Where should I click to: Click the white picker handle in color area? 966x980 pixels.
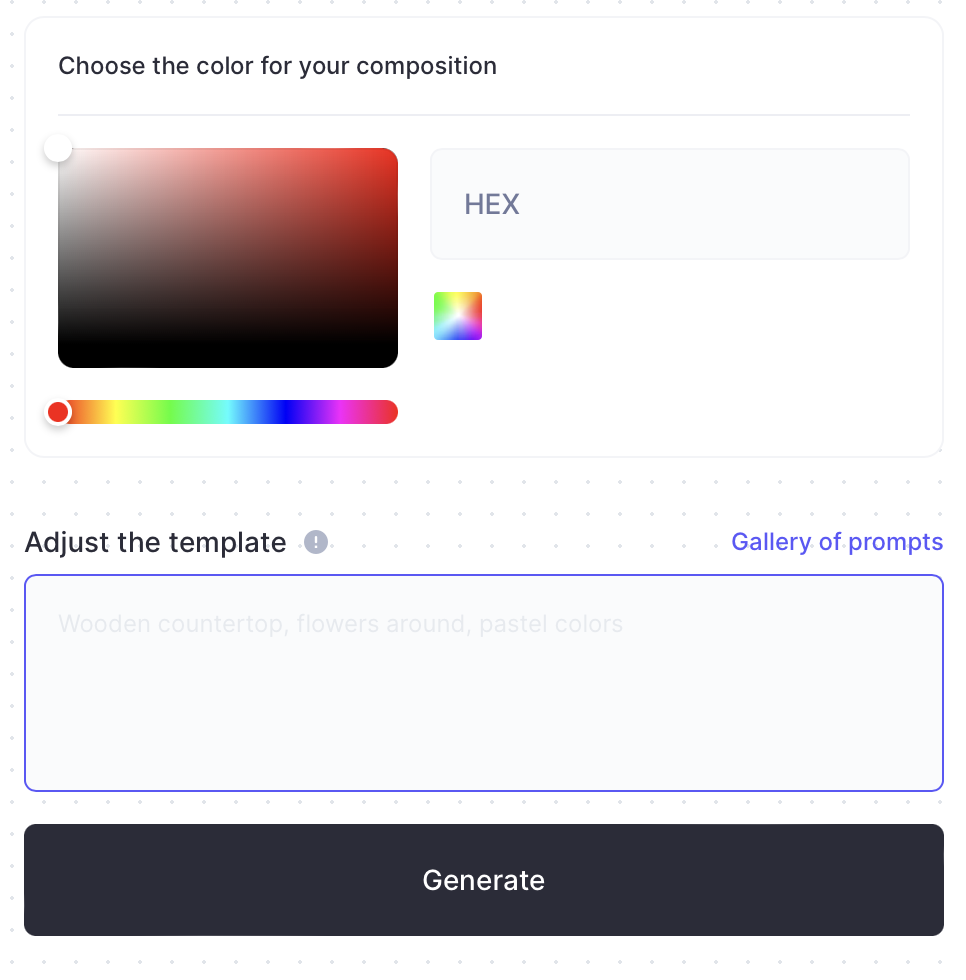click(58, 149)
